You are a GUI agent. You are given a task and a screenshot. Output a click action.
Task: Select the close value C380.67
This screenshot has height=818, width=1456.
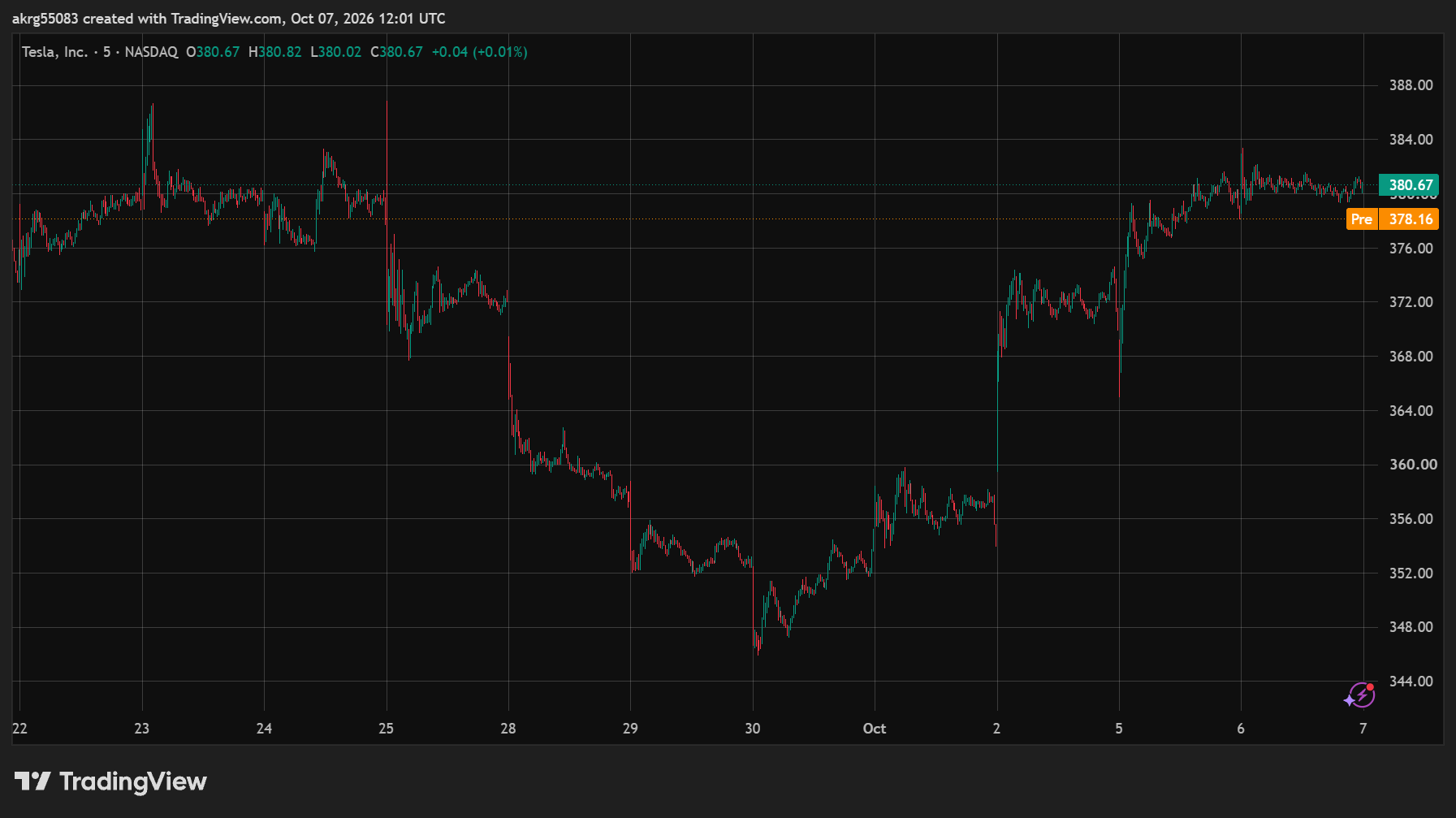[x=396, y=52]
